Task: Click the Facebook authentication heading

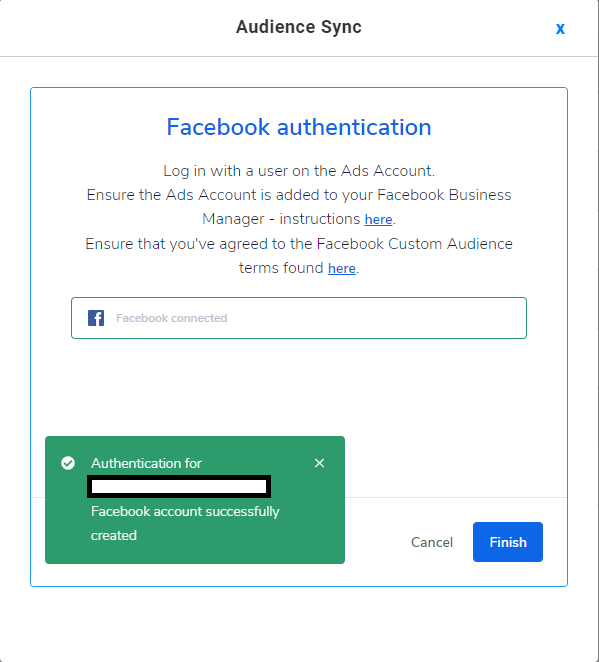Action: [299, 127]
